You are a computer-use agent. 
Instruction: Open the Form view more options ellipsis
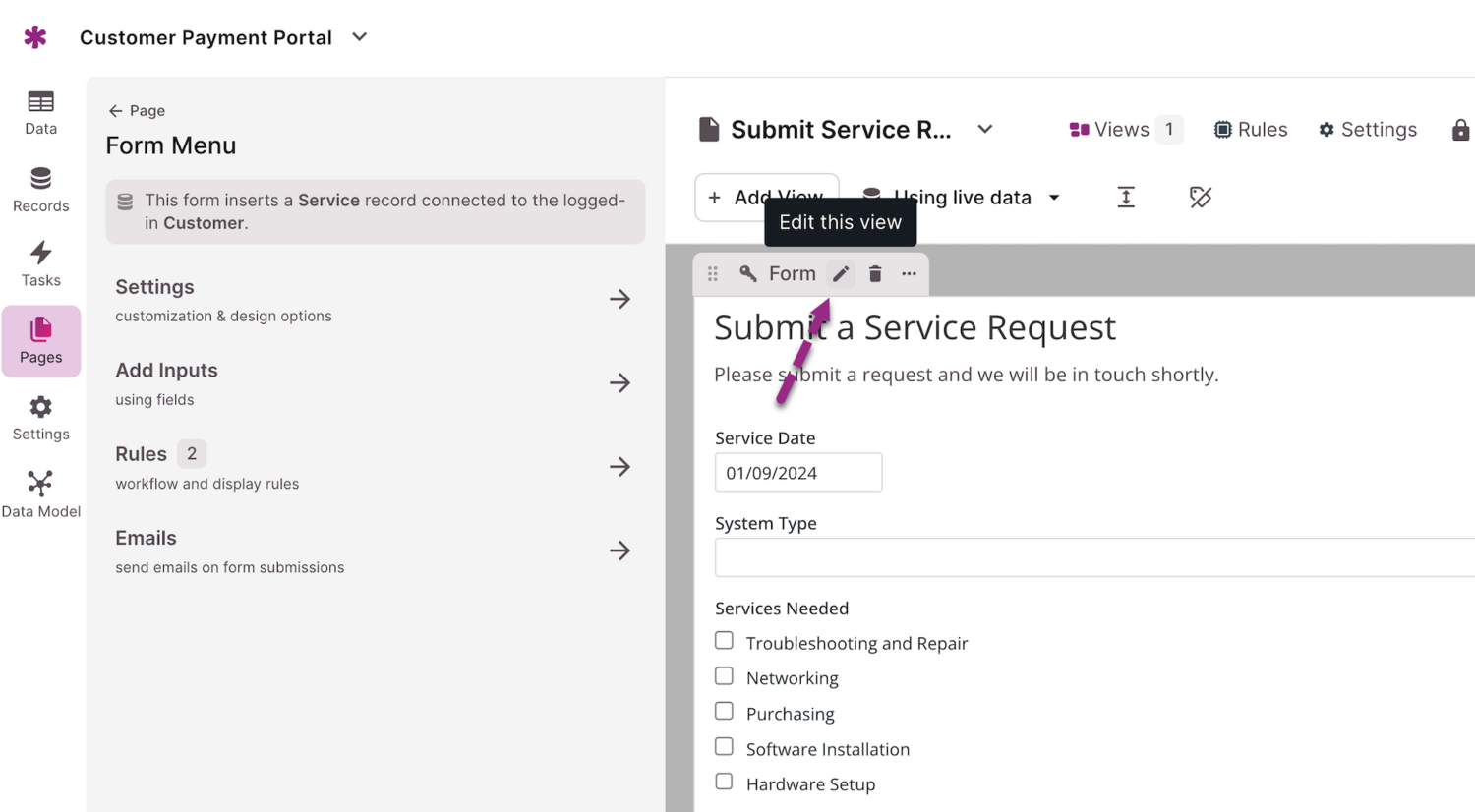pos(909,274)
